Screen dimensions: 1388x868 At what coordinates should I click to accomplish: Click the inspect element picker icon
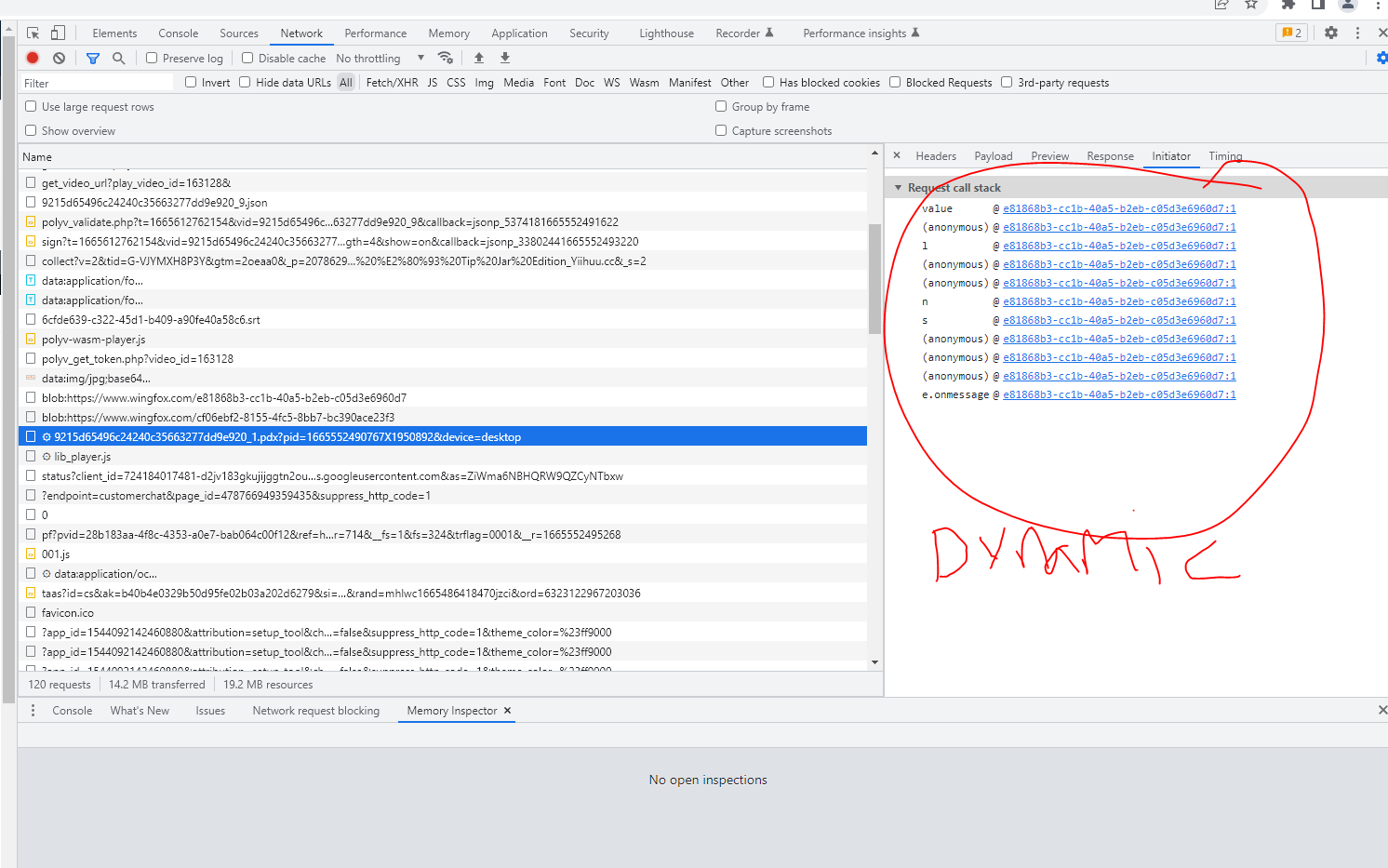(33, 33)
